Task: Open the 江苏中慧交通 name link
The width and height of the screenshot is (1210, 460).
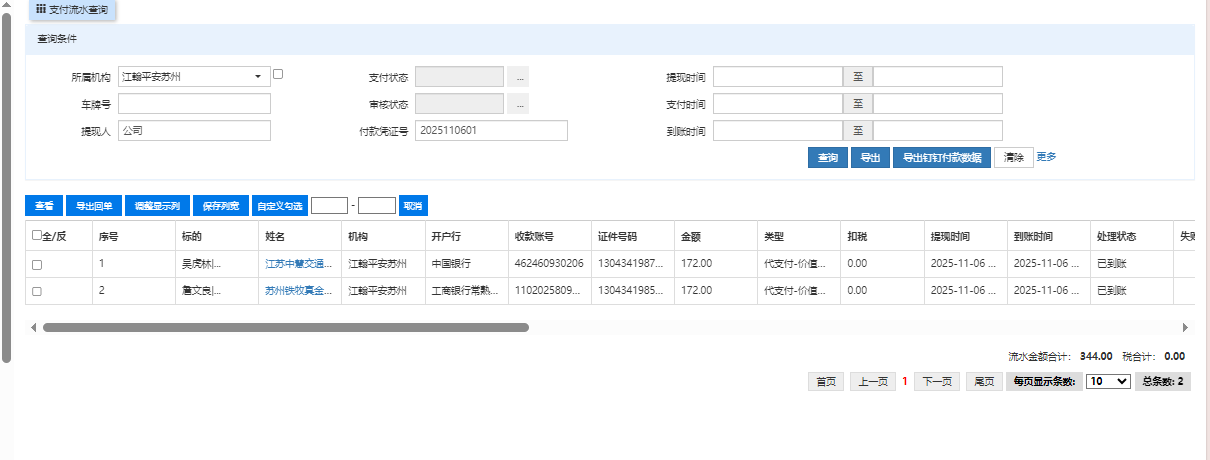Action: point(298,264)
